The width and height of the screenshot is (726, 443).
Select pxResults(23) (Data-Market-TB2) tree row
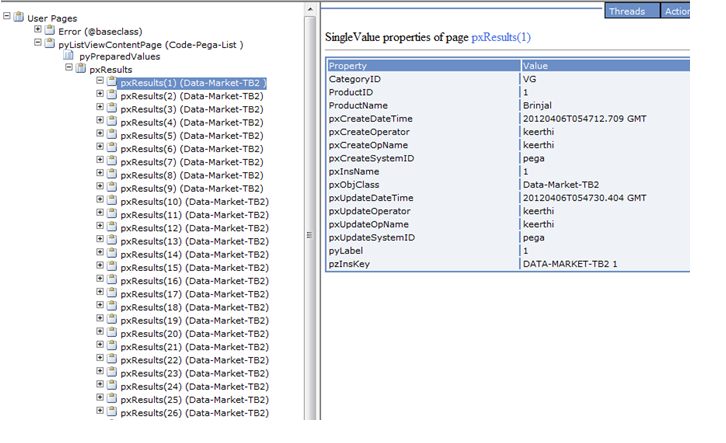click(194, 373)
